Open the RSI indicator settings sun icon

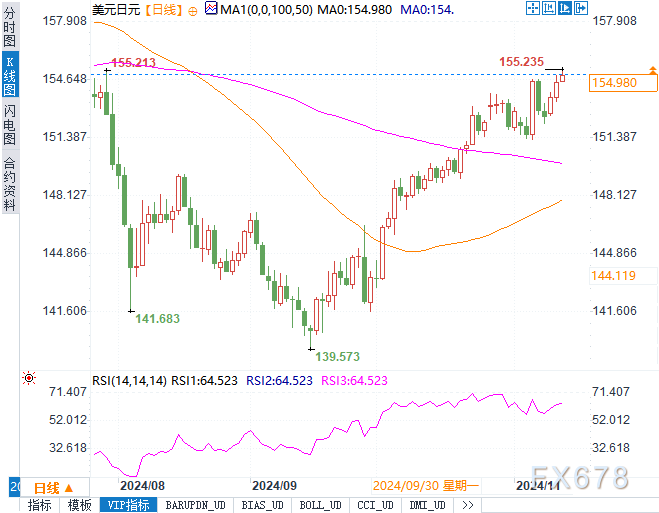[28, 379]
